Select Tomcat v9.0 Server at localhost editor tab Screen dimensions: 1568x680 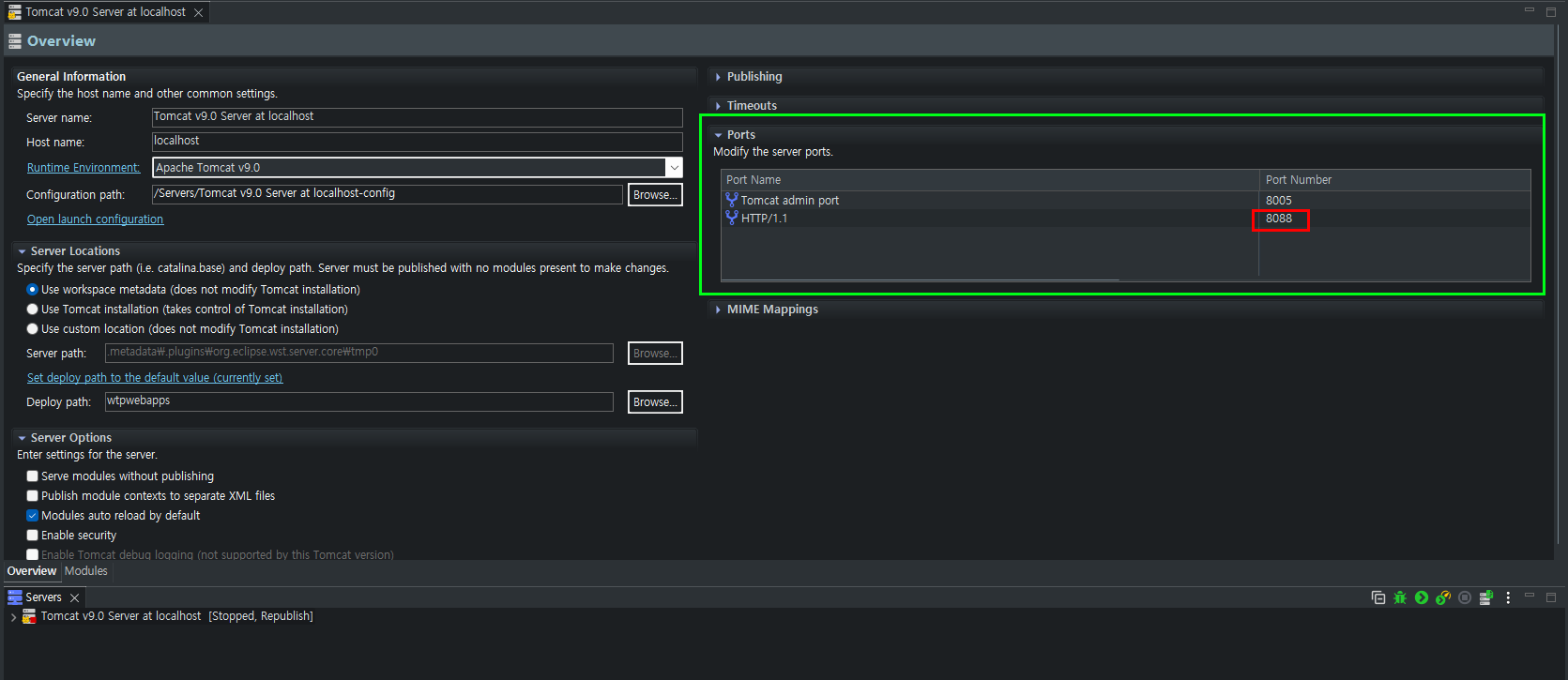point(105,12)
